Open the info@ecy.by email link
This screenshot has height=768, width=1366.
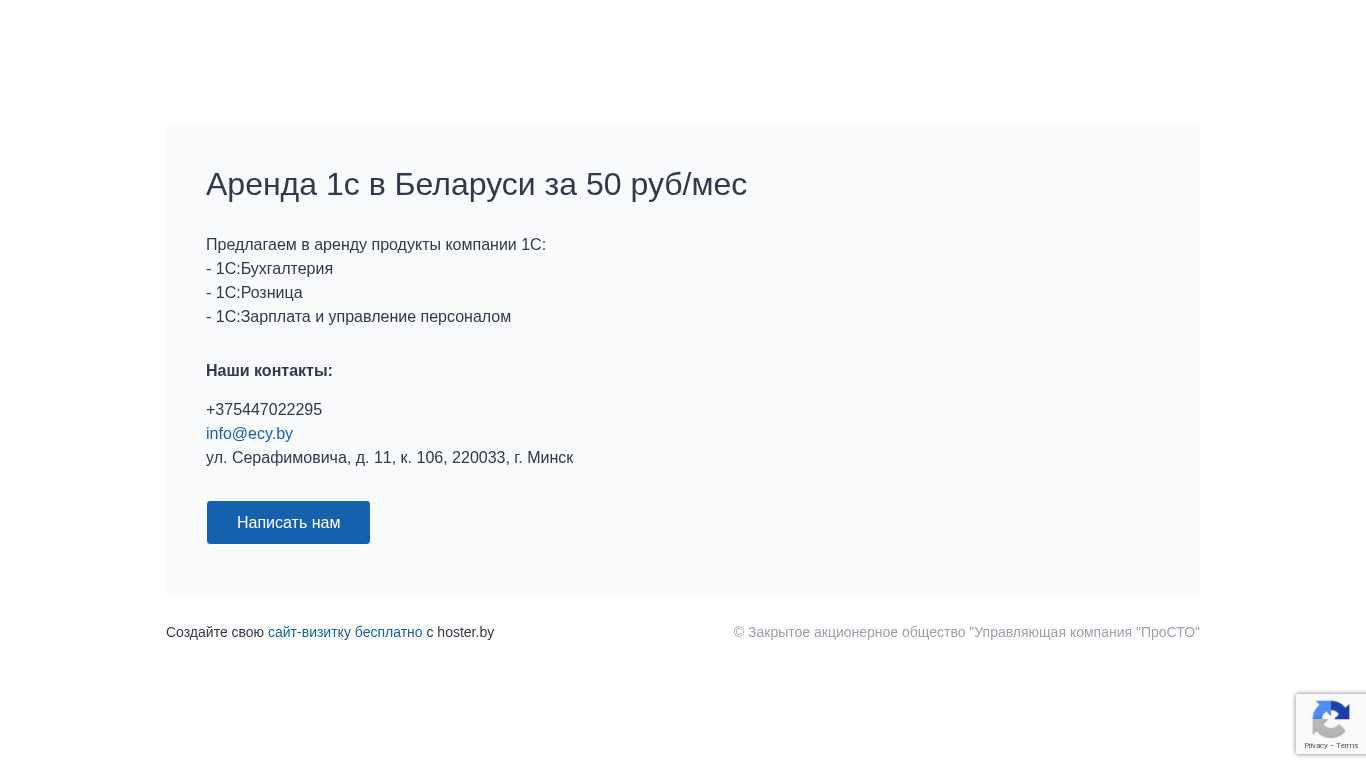[249, 434]
